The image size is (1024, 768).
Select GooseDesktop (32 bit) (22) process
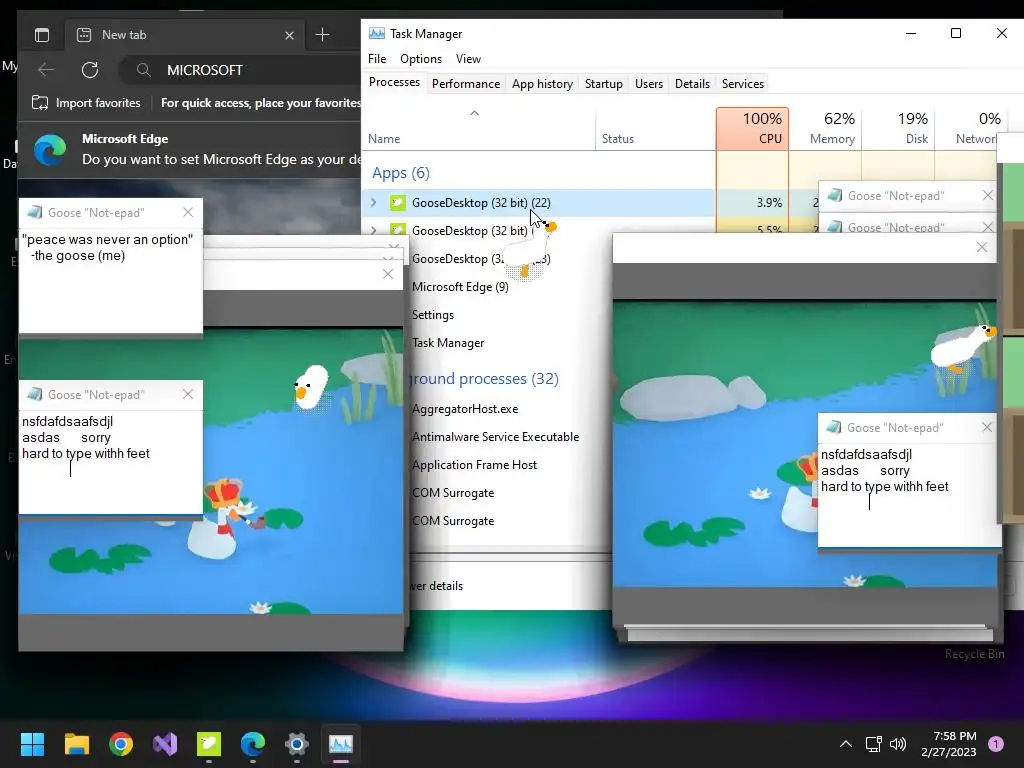[481, 202]
